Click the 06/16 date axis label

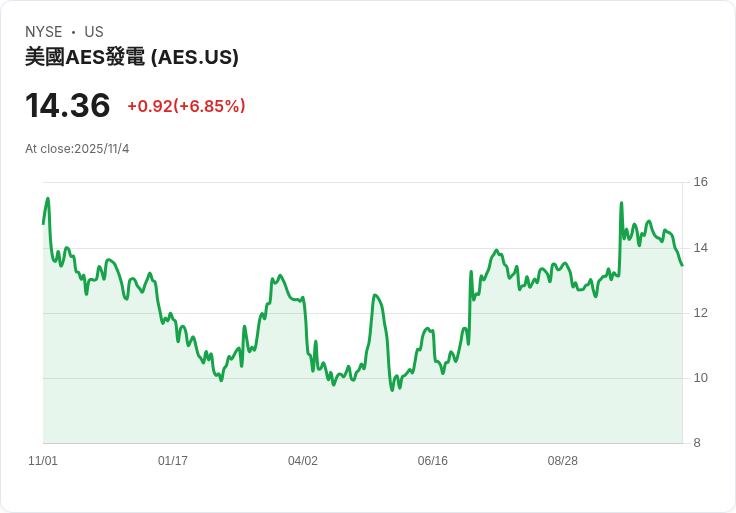tap(433, 461)
